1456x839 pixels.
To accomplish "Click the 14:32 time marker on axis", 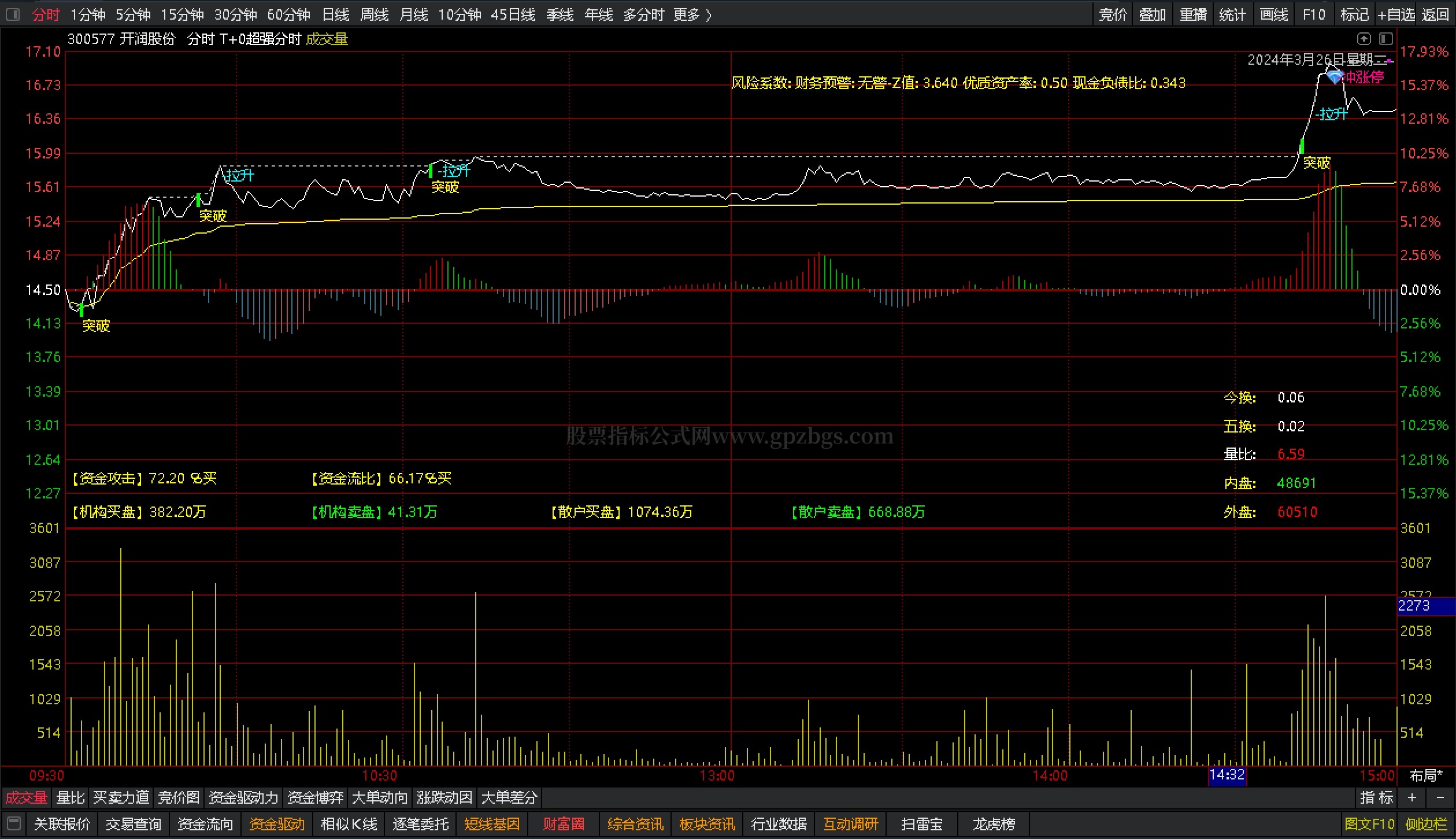I will (1227, 775).
